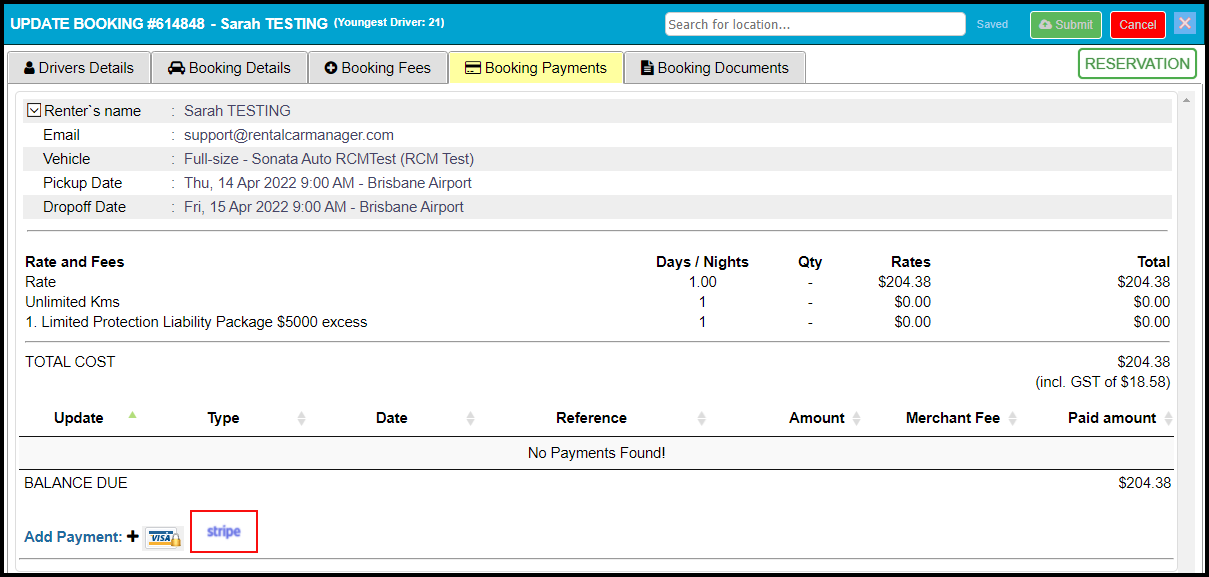Open the Drivers Details tab
This screenshot has height=577, width=1209.
click(79, 68)
